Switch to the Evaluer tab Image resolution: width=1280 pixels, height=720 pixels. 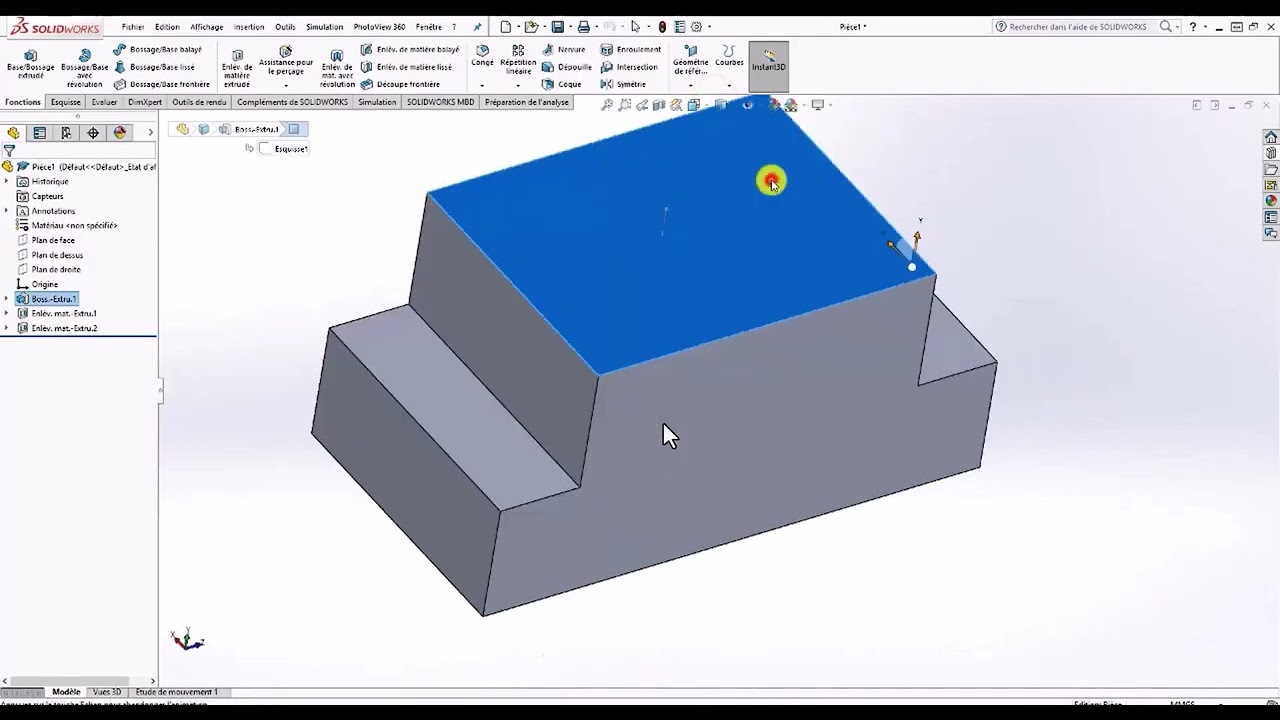click(x=104, y=102)
